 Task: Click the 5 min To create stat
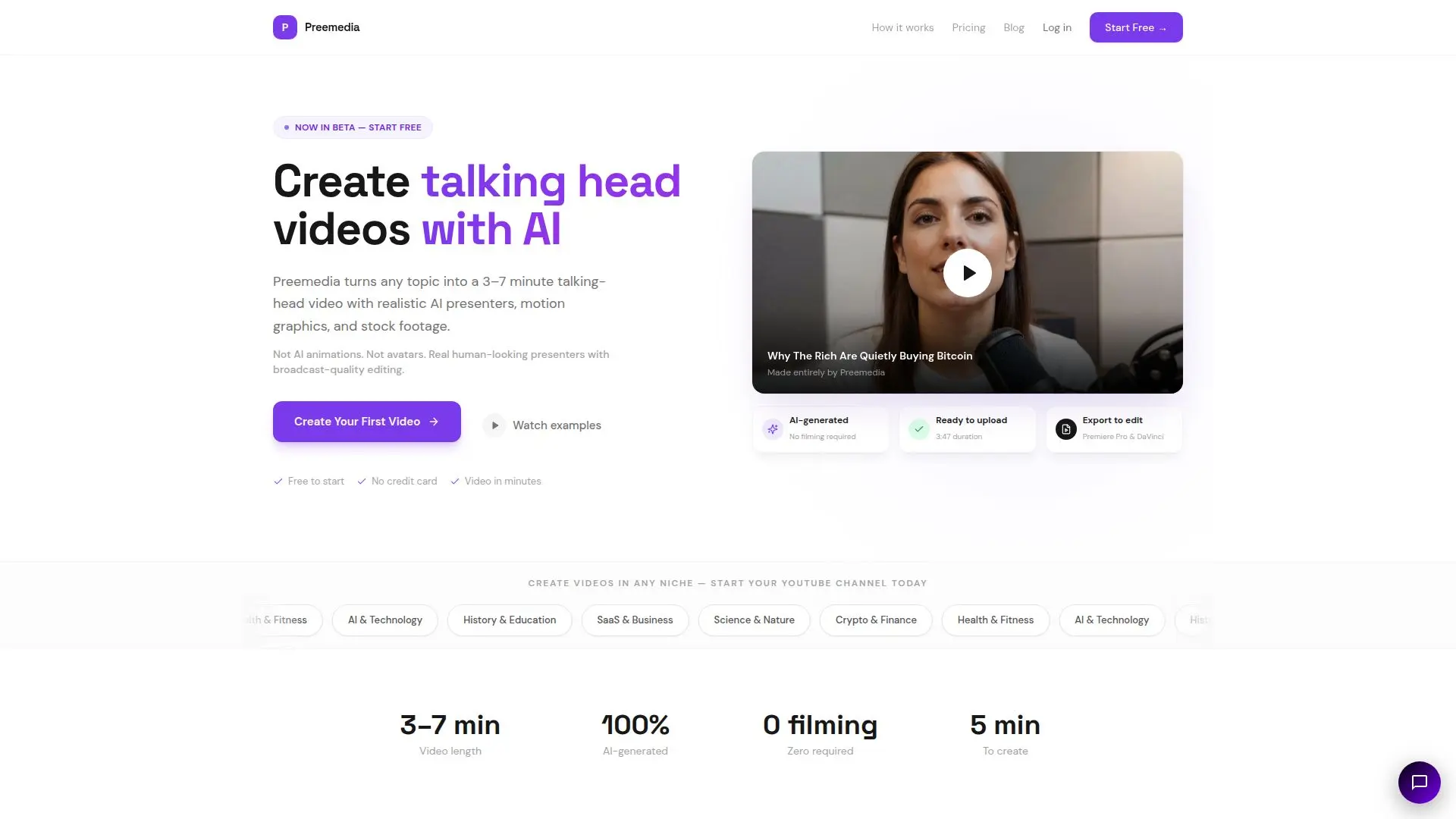(x=1005, y=734)
